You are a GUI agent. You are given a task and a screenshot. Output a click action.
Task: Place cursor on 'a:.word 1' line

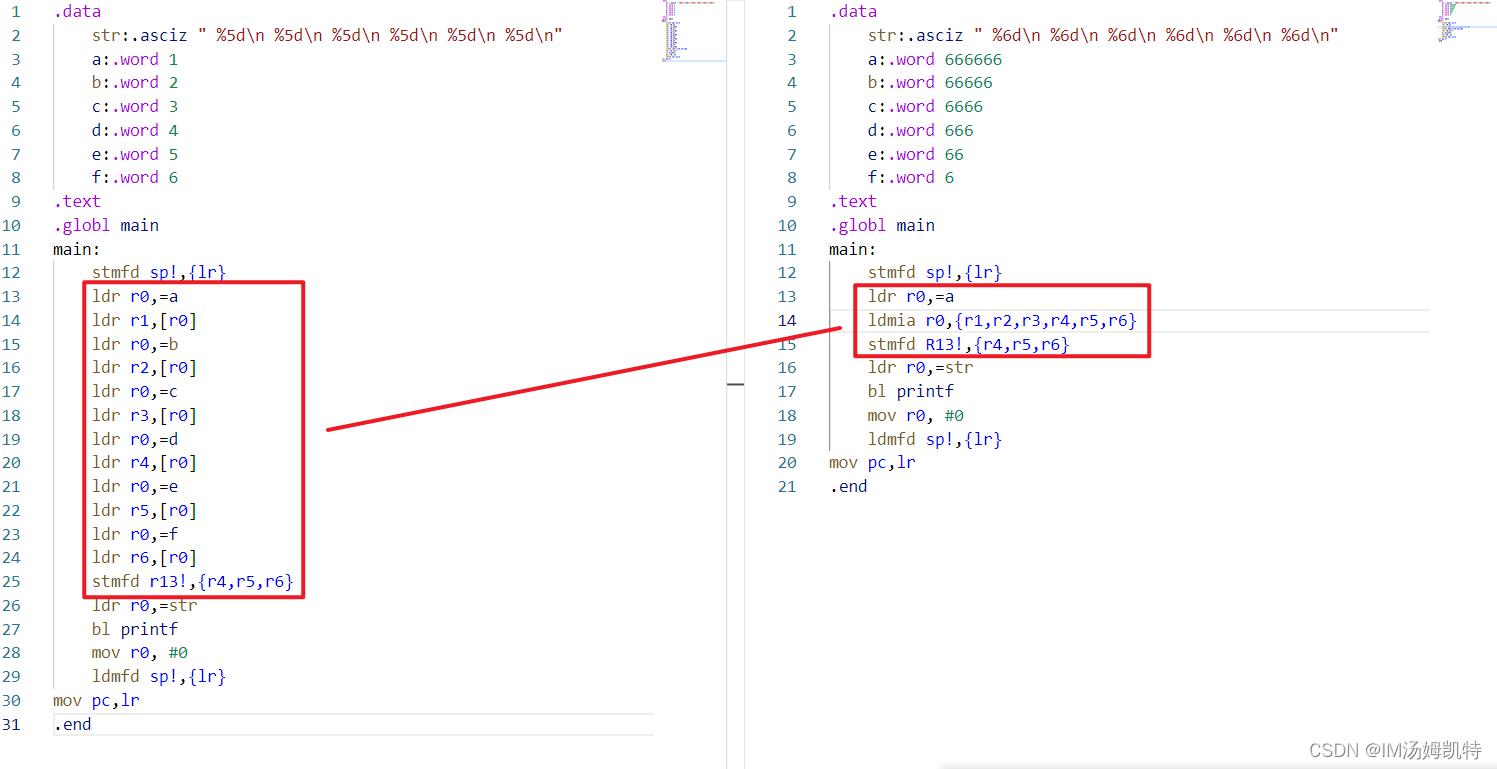point(135,59)
